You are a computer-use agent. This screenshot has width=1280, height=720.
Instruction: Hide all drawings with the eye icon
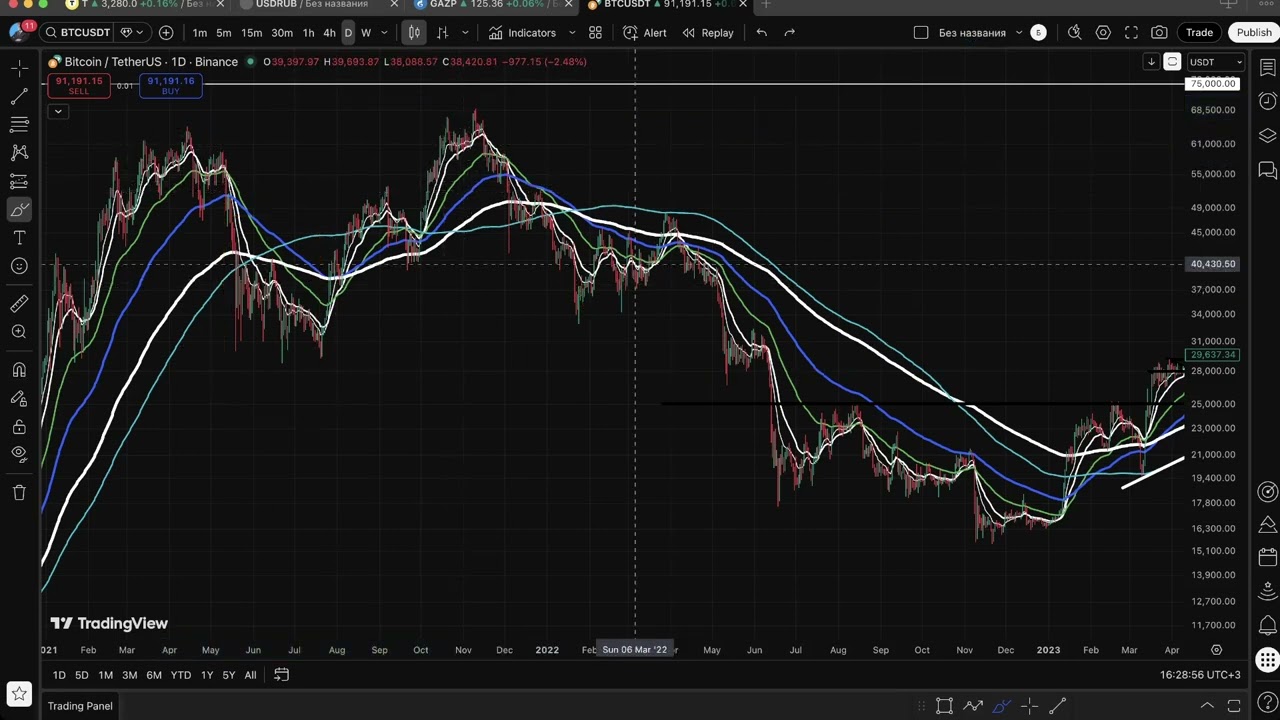click(19, 455)
